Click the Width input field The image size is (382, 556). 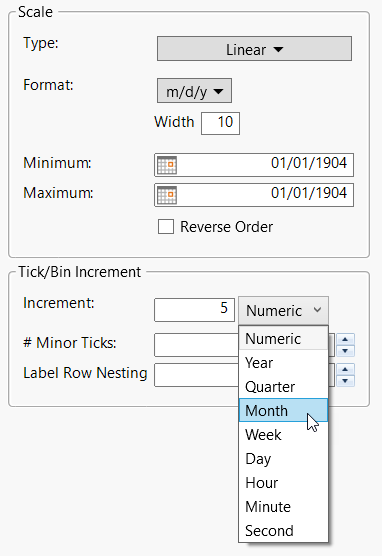[x=220, y=123]
